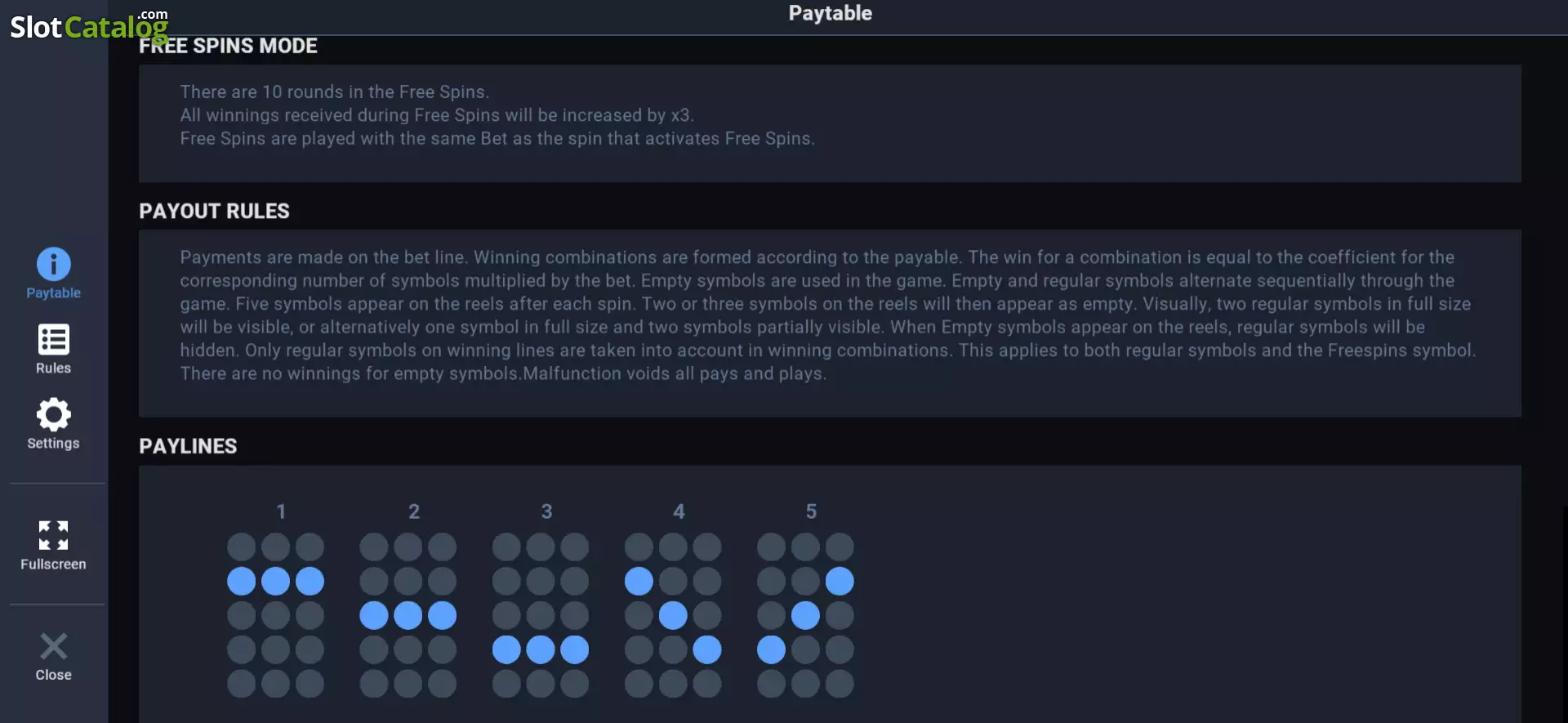
Task: Open the Settings gear icon
Action: 54,415
